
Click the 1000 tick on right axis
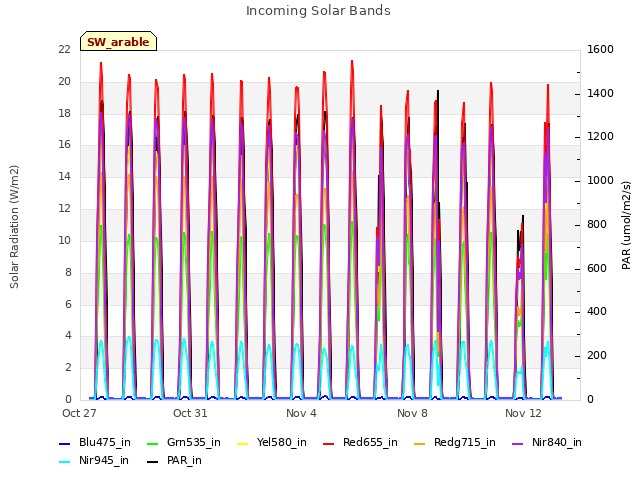point(600,180)
